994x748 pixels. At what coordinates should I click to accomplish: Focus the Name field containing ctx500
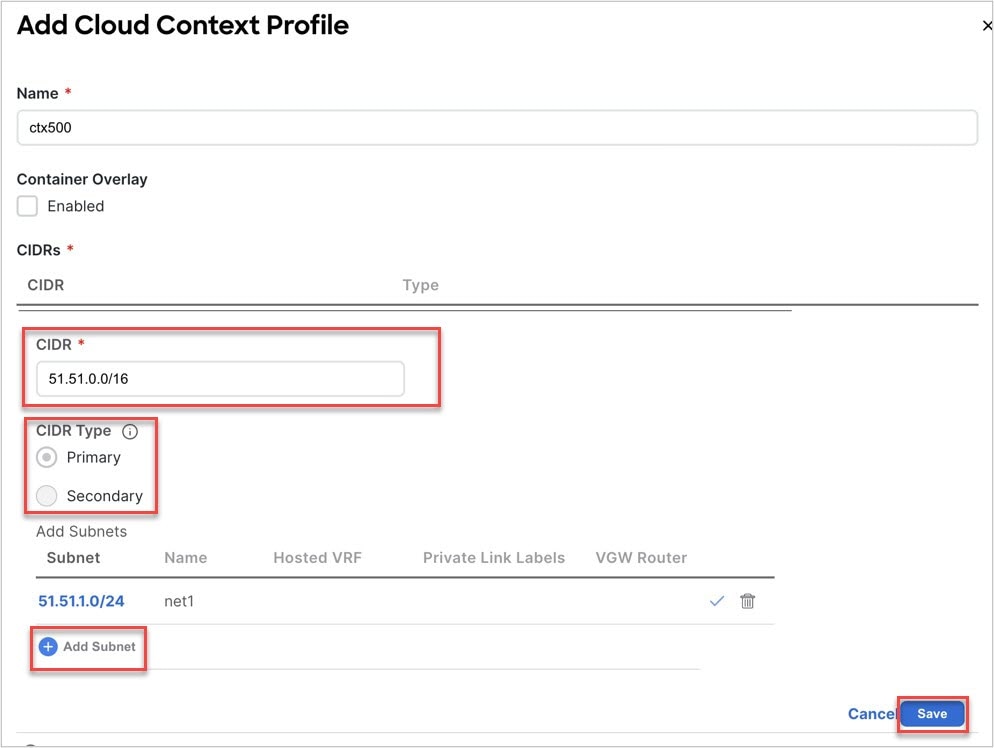click(x=497, y=127)
